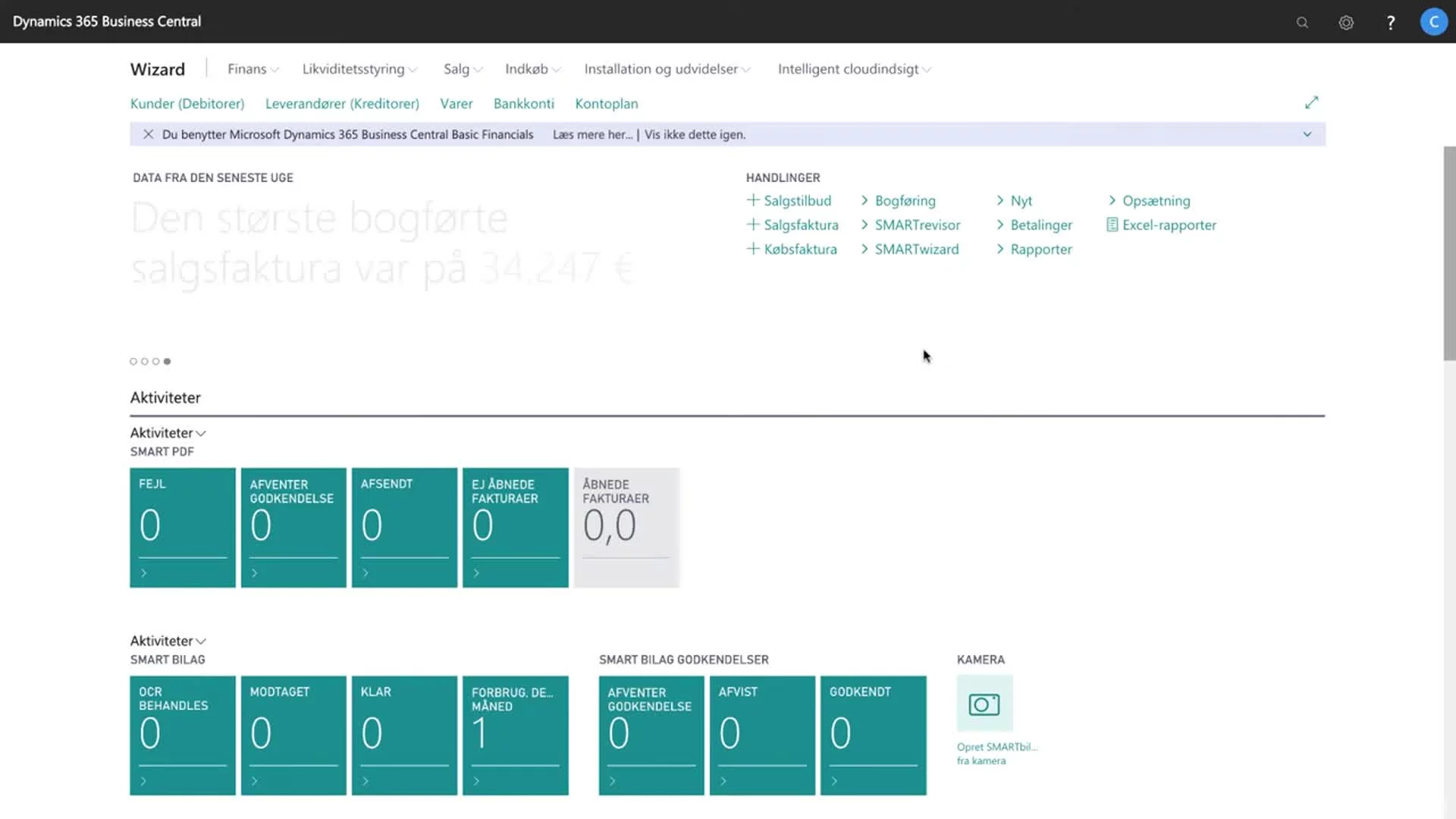The height and width of the screenshot is (819, 1456).
Task: Open the FEJL tile
Action: click(x=183, y=528)
